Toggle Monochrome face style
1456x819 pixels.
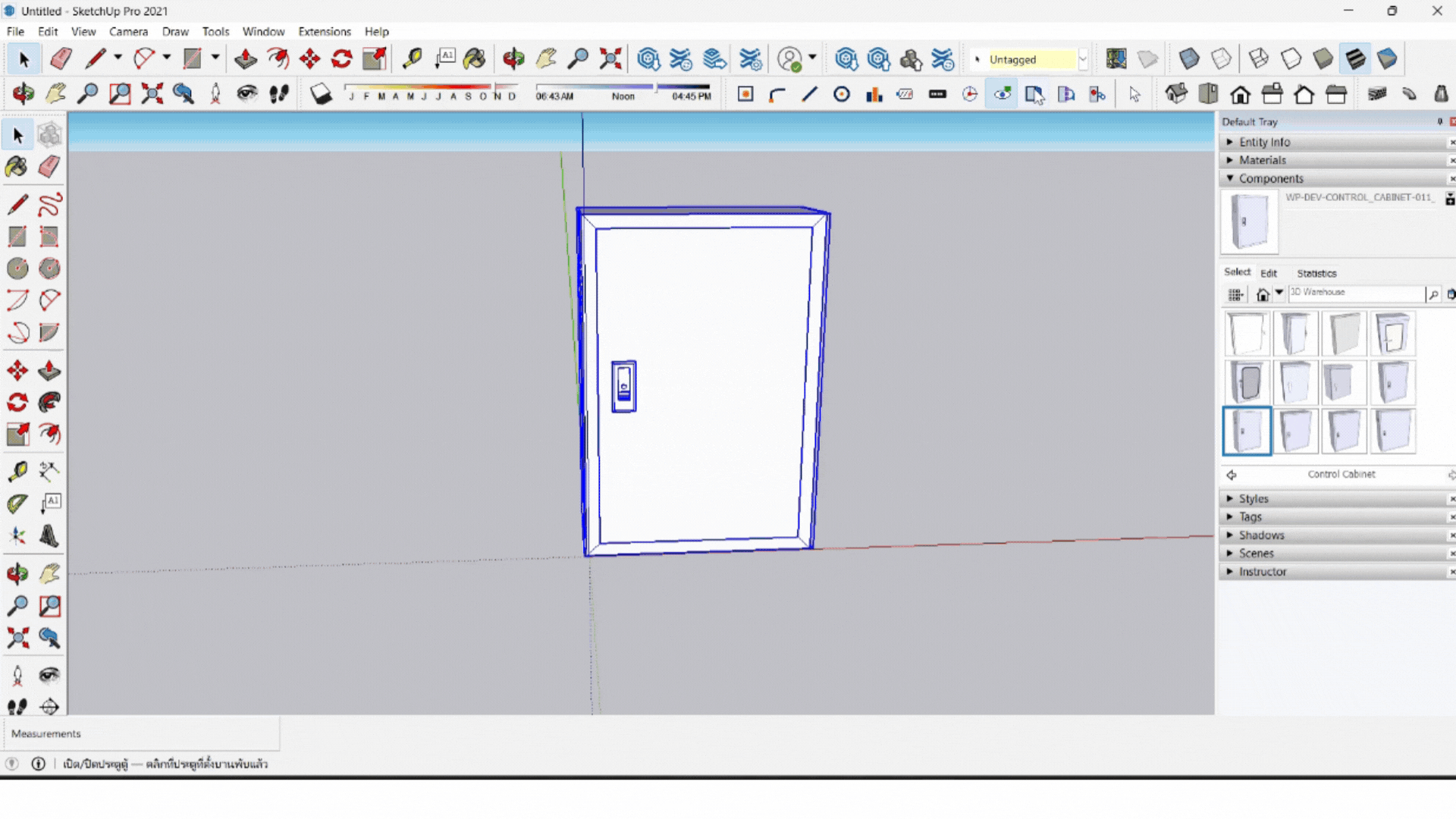(1387, 58)
